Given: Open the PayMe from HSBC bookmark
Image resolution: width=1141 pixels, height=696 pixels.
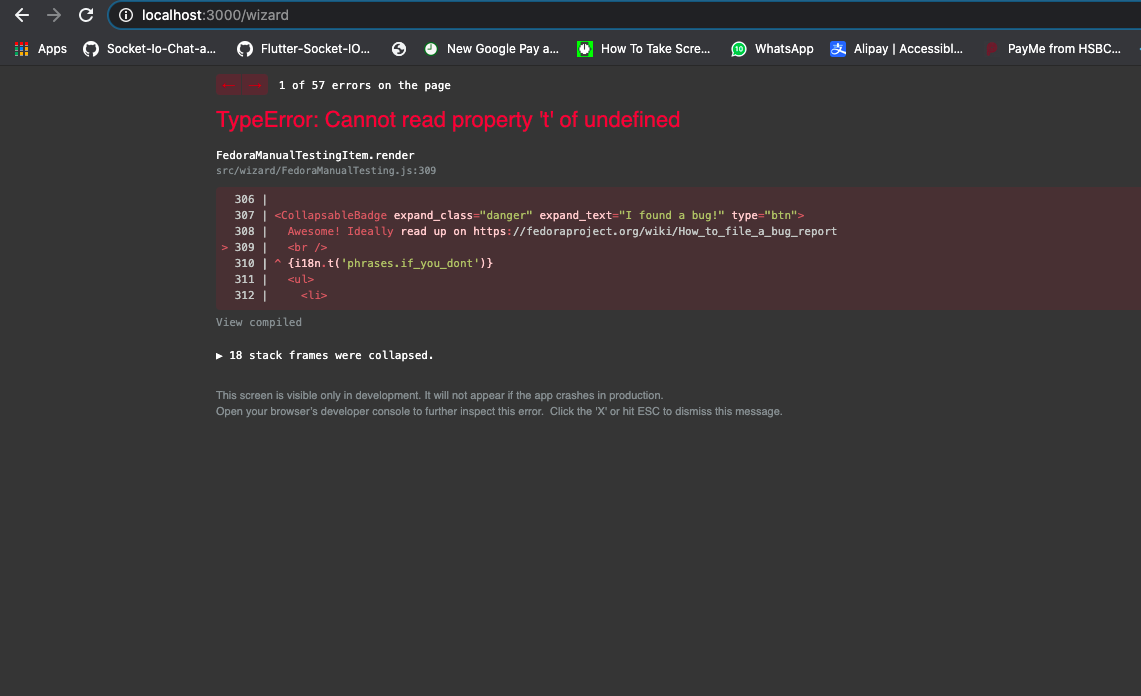Looking at the screenshot, I should click(x=1052, y=49).
